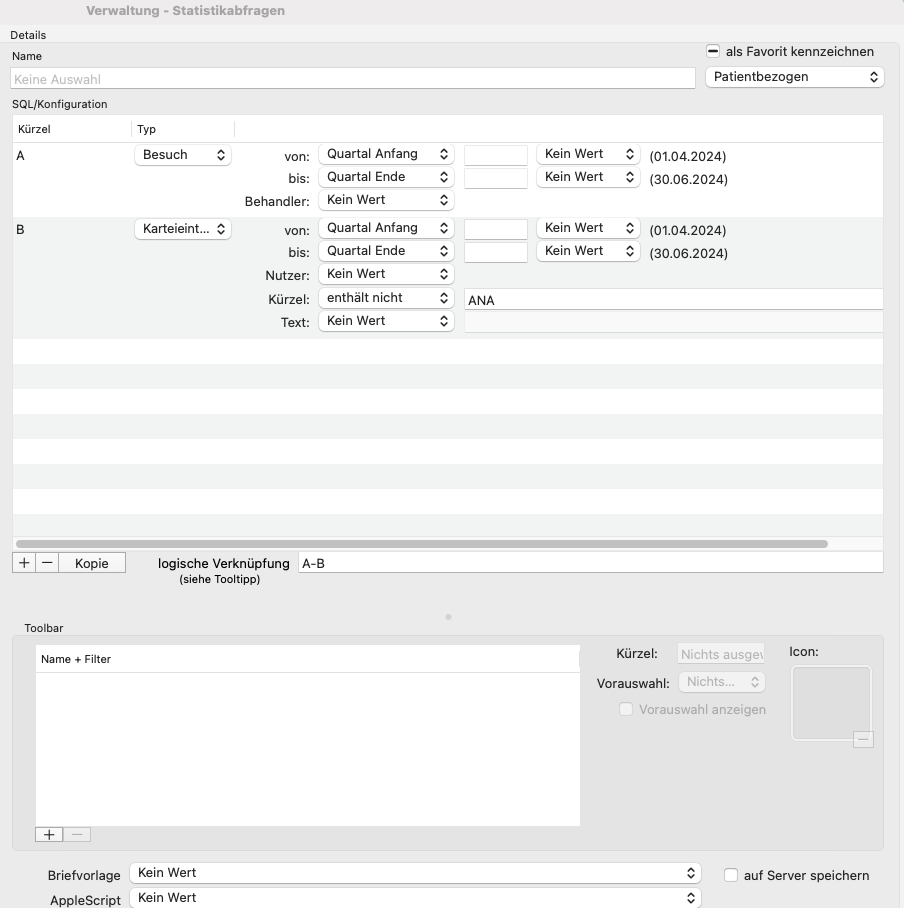The image size is (904, 908).
Task: Click the Kürzel field containing ANA
Action: (674, 300)
